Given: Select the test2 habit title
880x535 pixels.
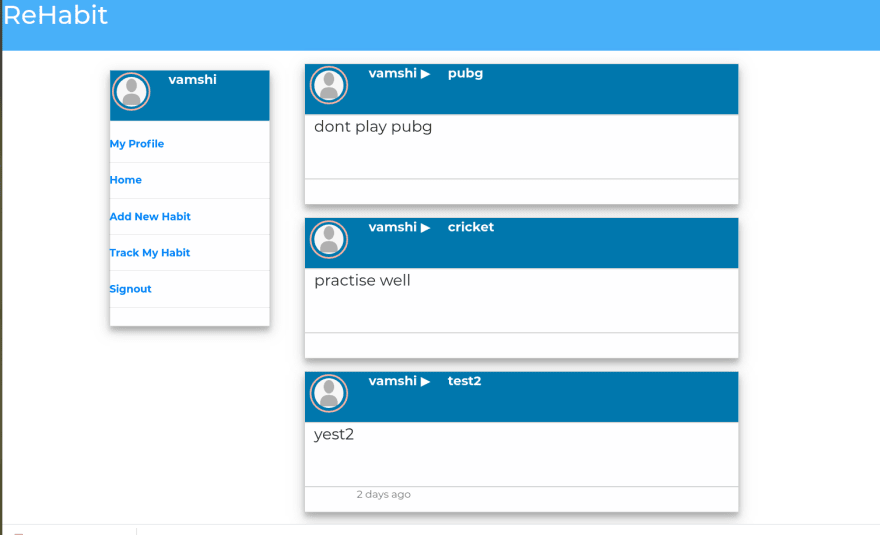Looking at the screenshot, I should pos(464,381).
